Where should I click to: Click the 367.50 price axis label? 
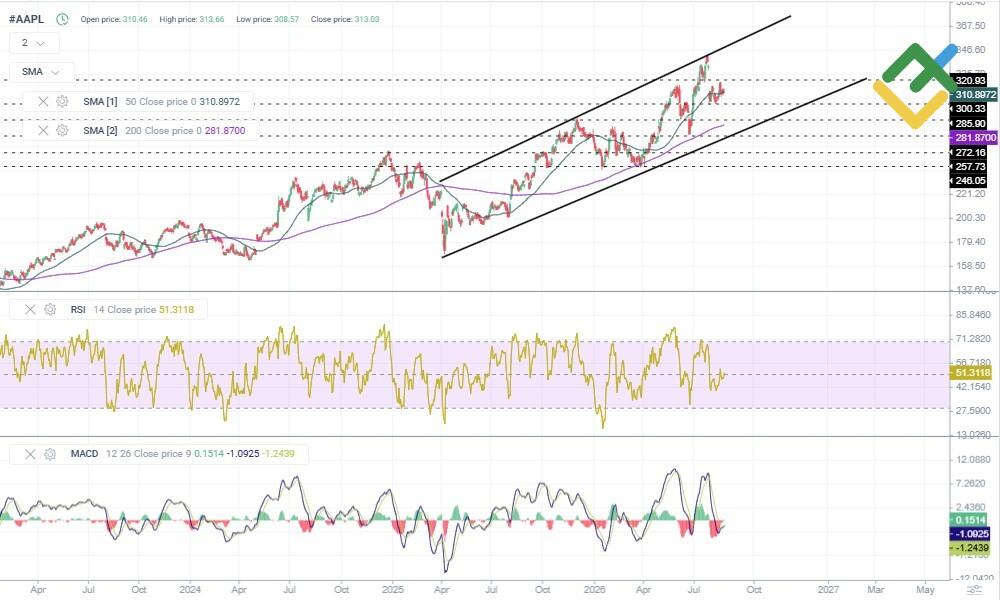[971, 26]
